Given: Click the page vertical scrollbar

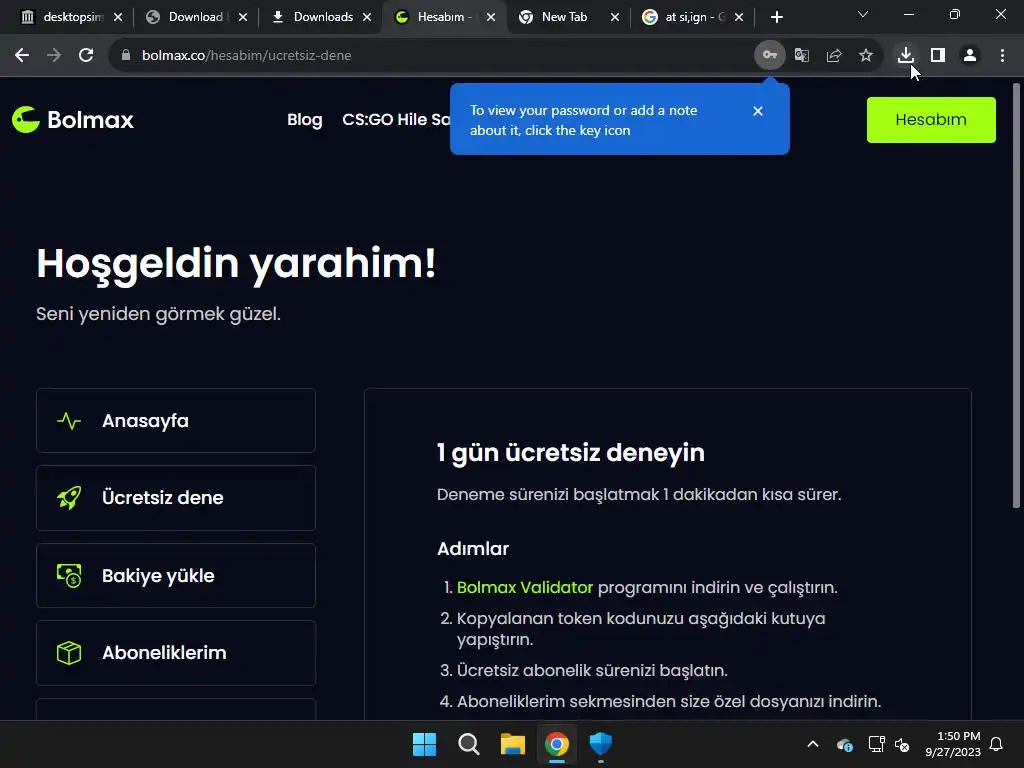Looking at the screenshot, I should pos(1016,295).
